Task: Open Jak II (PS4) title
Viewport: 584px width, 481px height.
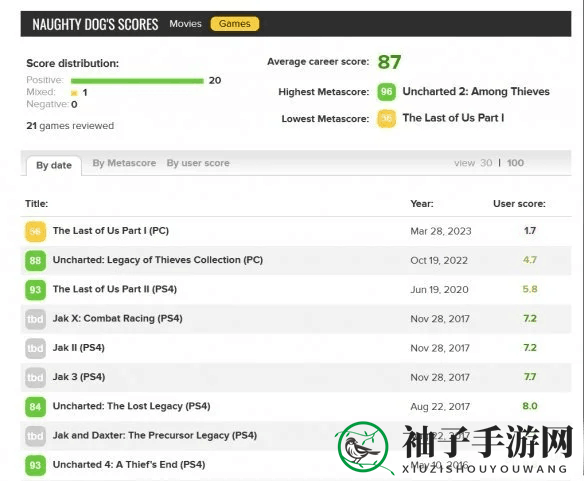Action: (79, 348)
